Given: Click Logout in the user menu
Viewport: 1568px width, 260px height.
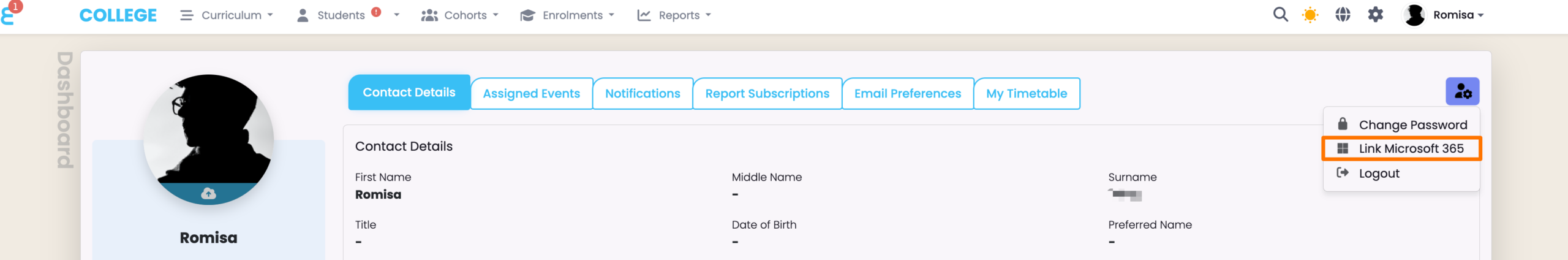Looking at the screenshot, I should [1379, 174].
